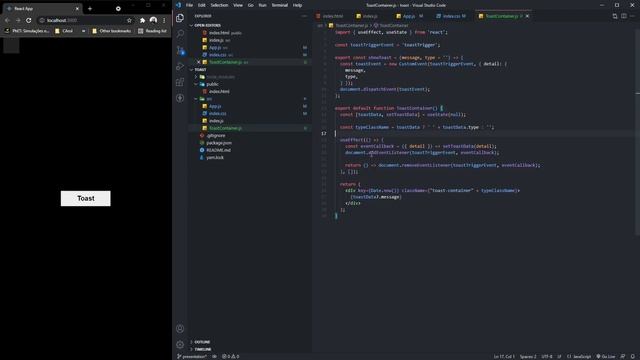Open Chrome profile avatar
Viewport: 640px width, 360px height.
pos(153,20)
